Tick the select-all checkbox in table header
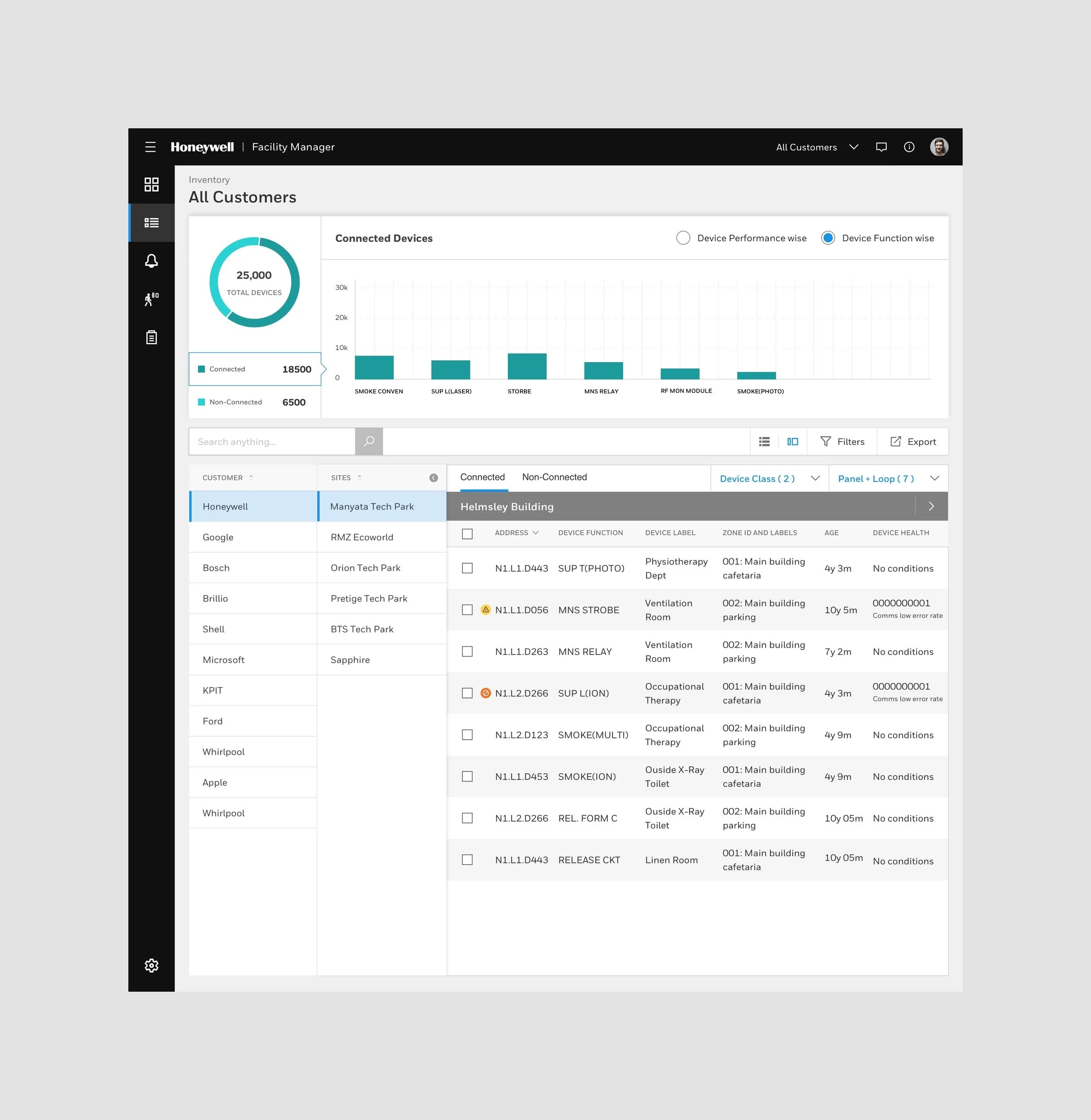 coord(468,533)
